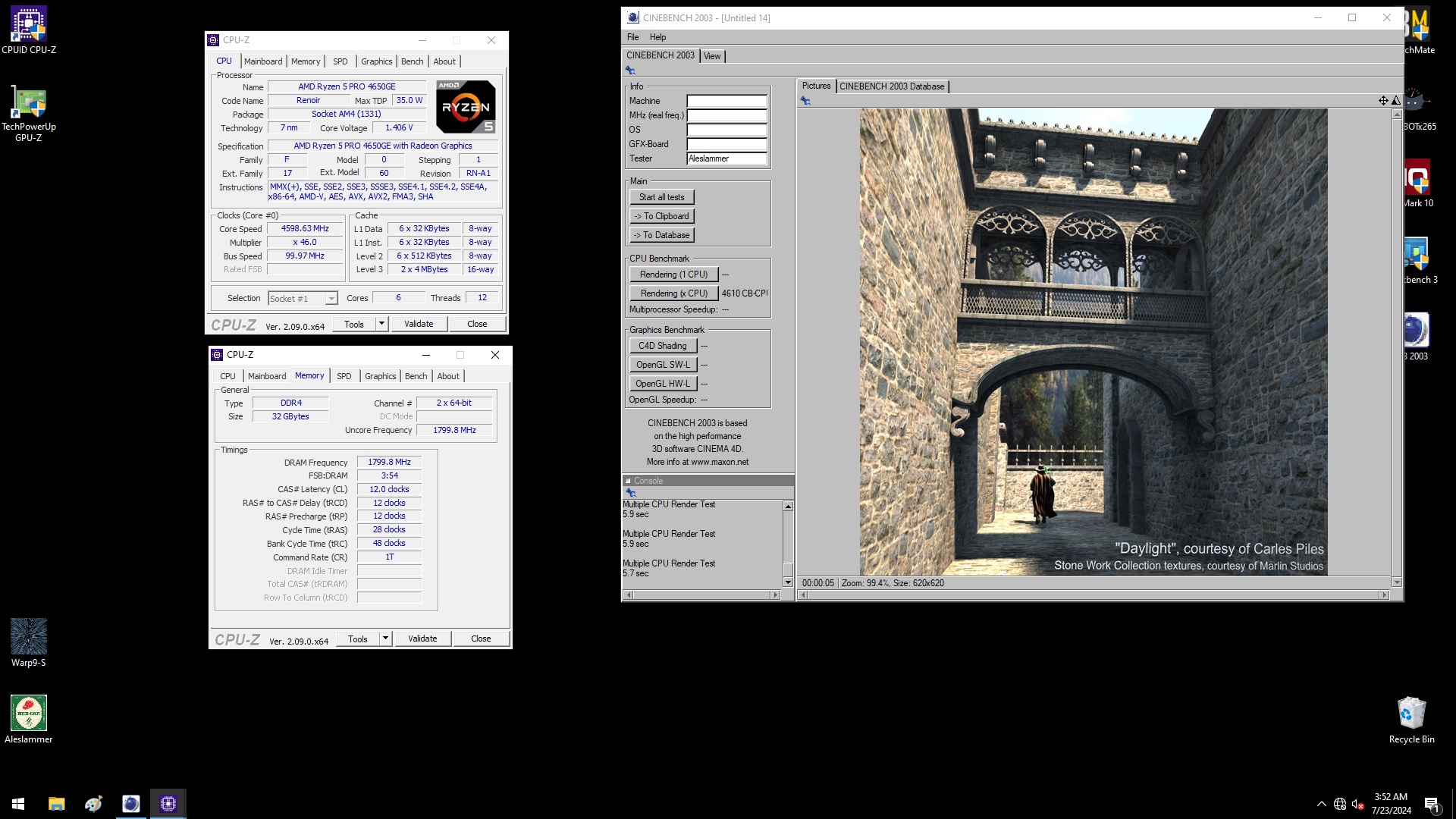The width and height of the screenshot is (1456, 819).
Task: Click the To Database button
Action: coord(661,235)
